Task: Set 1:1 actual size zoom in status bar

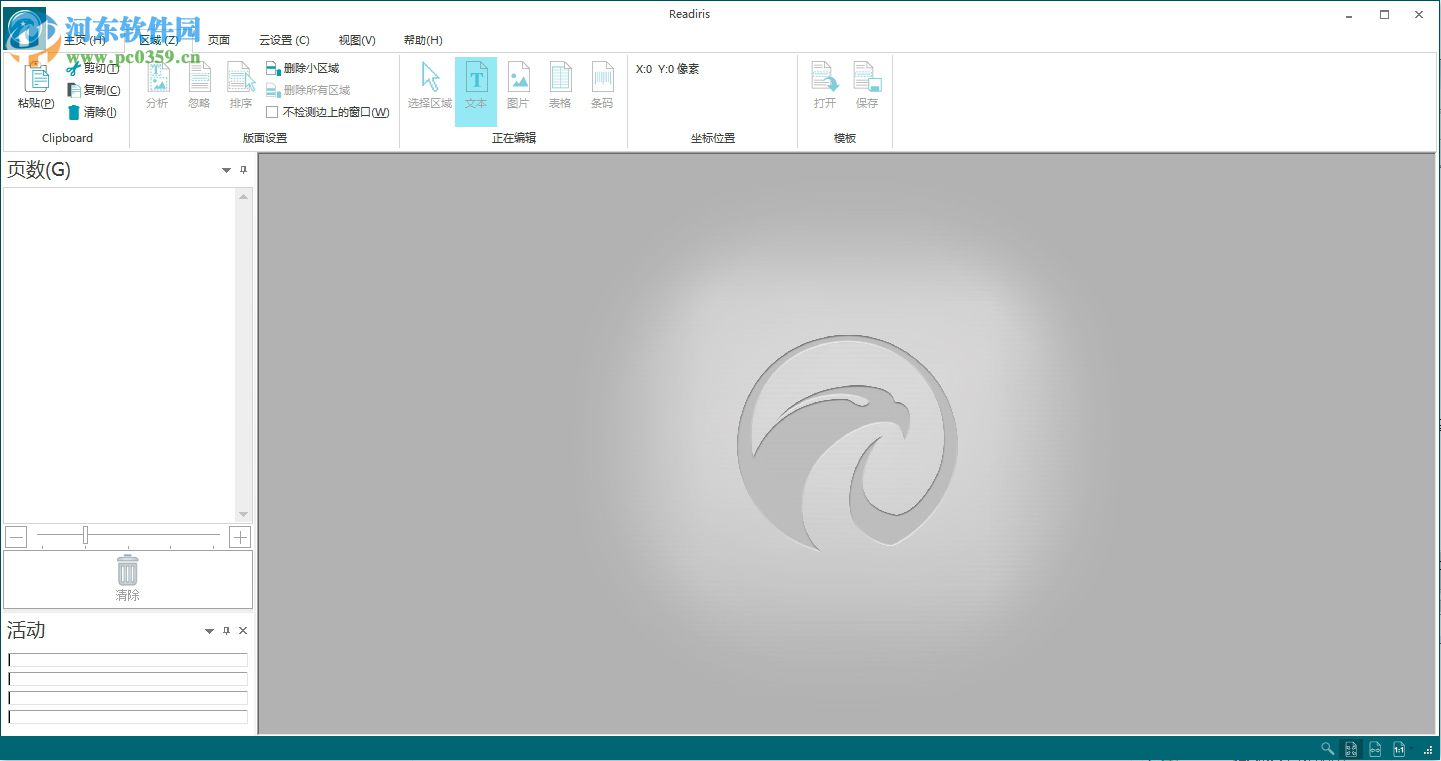Action: point(1399,749)
